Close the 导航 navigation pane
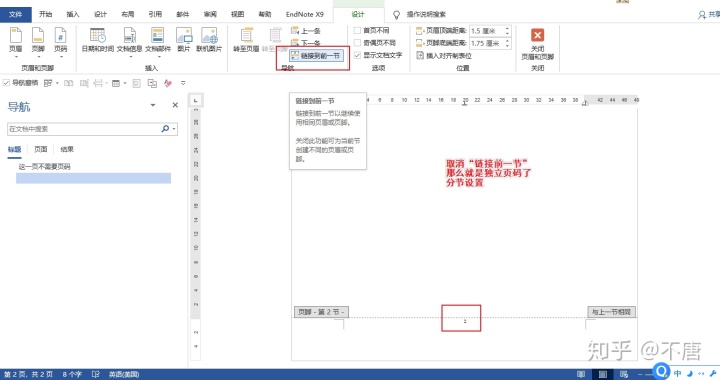Image resolution: width=720 pixels, height=380 pixels. click(175, 105)
